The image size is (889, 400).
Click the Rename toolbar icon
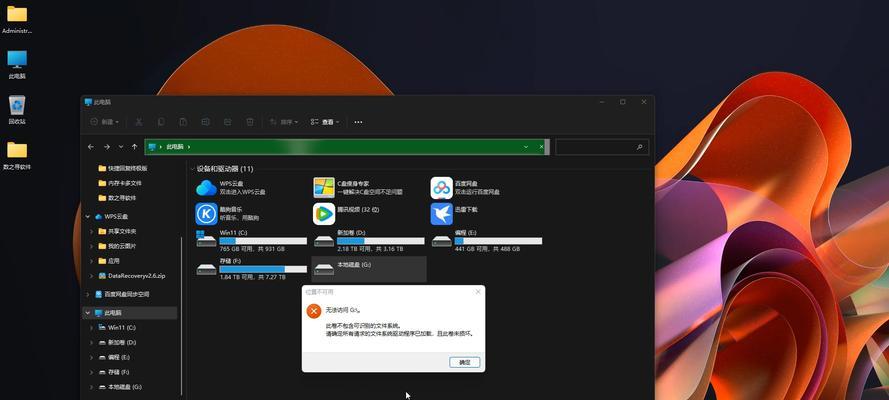click(205, 122)
